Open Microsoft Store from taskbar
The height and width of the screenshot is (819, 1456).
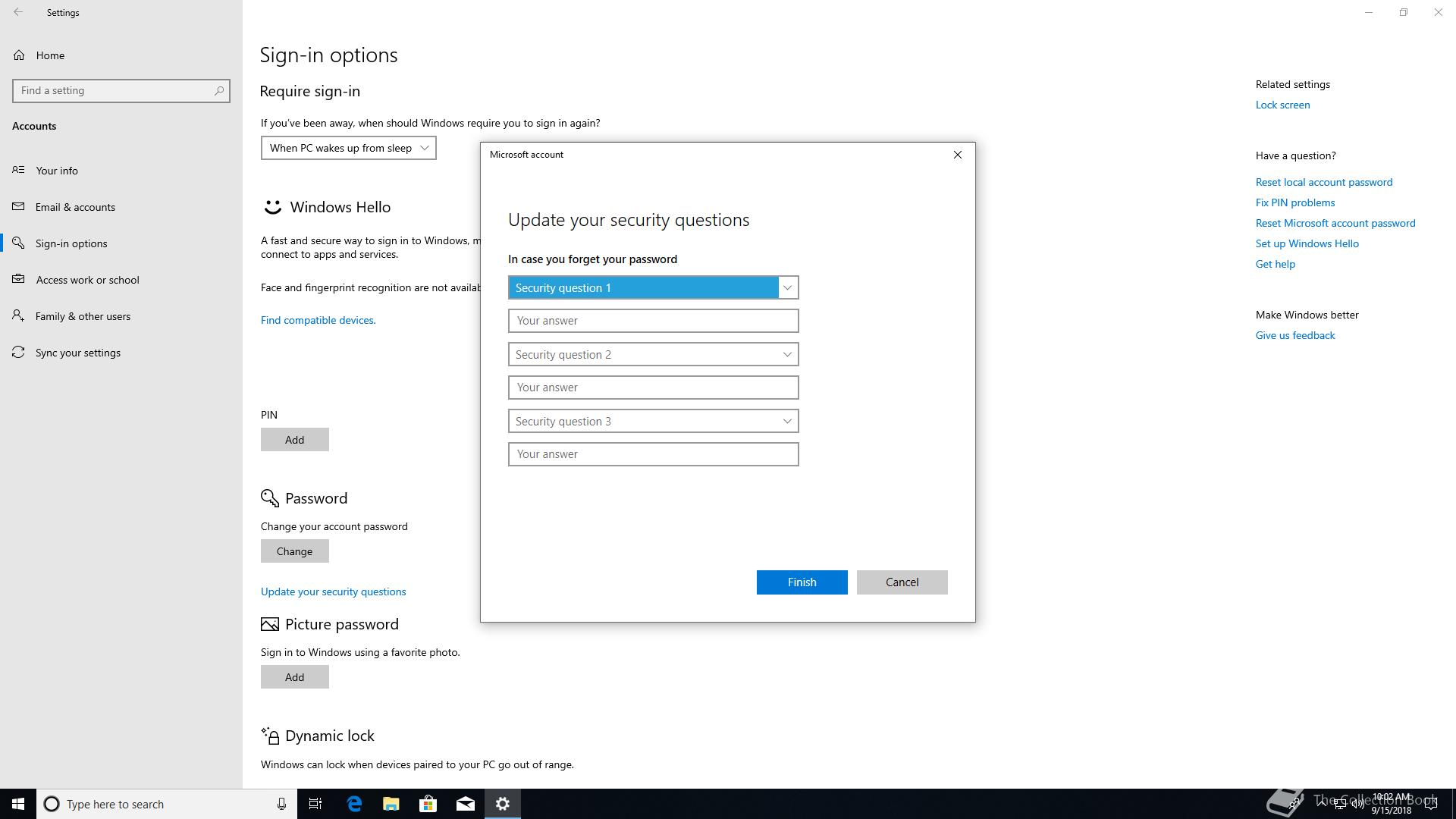coord(428,804)
